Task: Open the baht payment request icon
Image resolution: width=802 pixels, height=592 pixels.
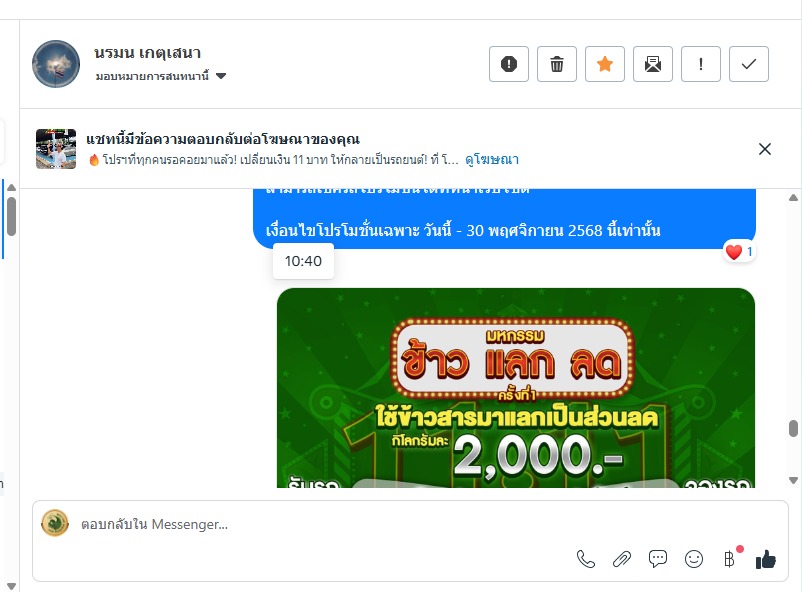Action: click(730, 559)
